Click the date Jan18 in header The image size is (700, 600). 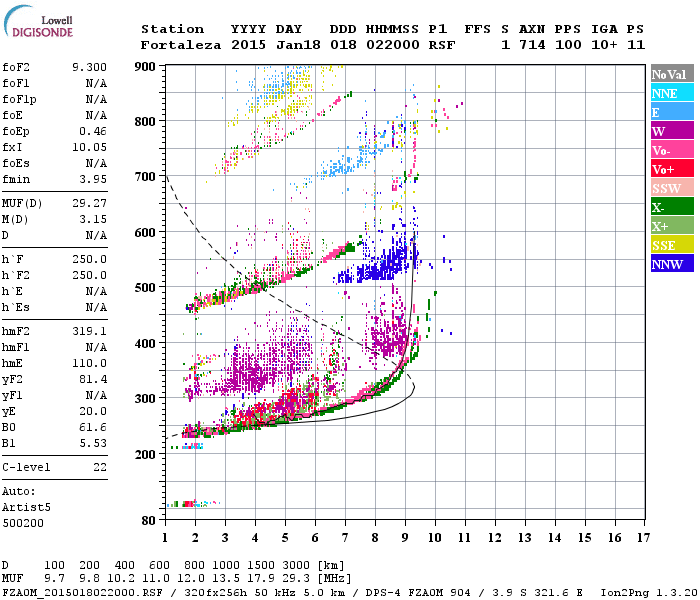click(298, 45)
